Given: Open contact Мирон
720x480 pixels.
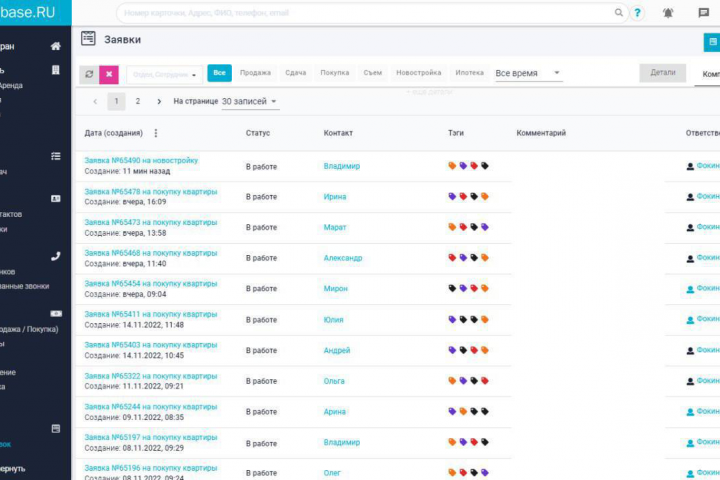Looking at the screenshot, I should pyautogui.click(x=336, y=289).
